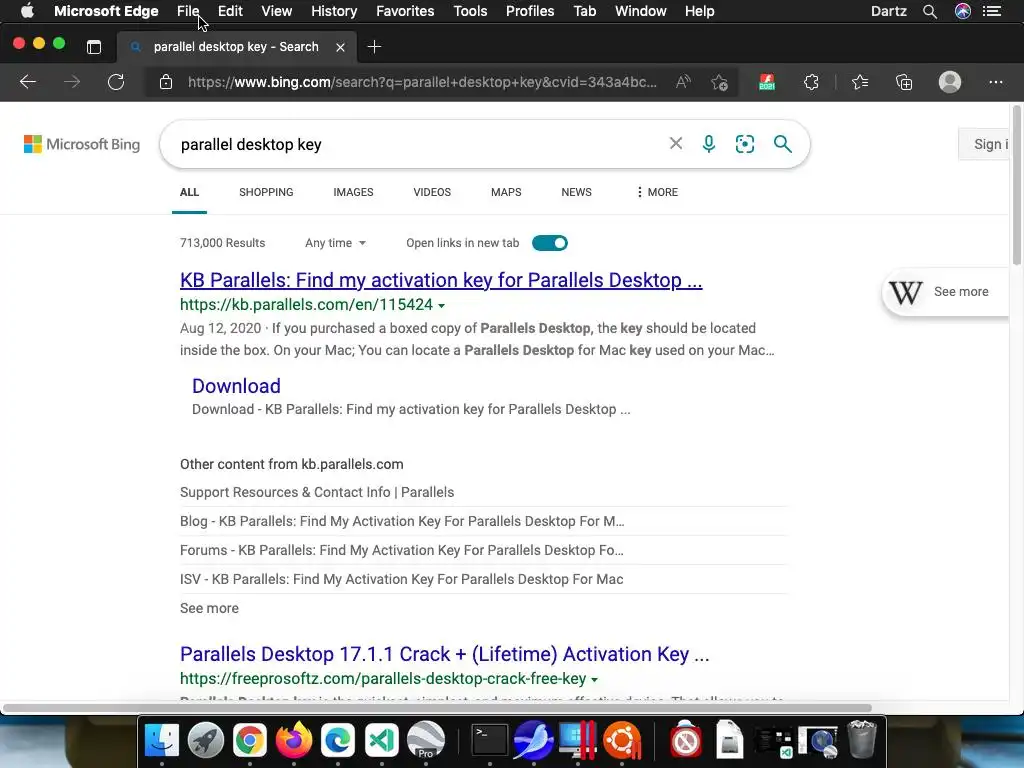
Task: Open Spotlight search in menu bar
Action: [x=930, y=11]
